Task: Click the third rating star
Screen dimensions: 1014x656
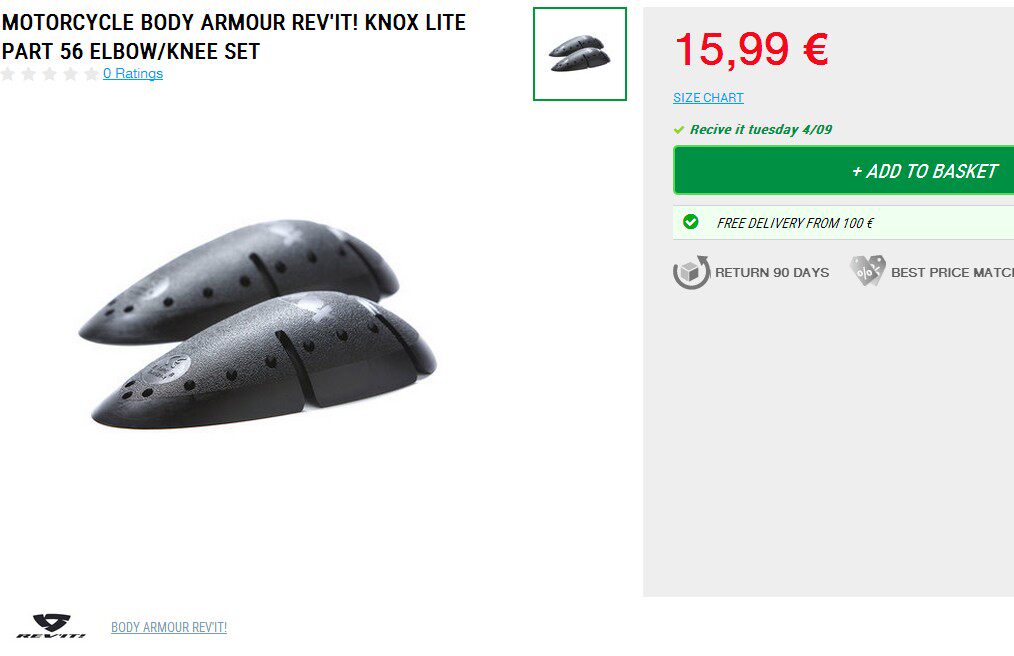Action: click(49, 74)
